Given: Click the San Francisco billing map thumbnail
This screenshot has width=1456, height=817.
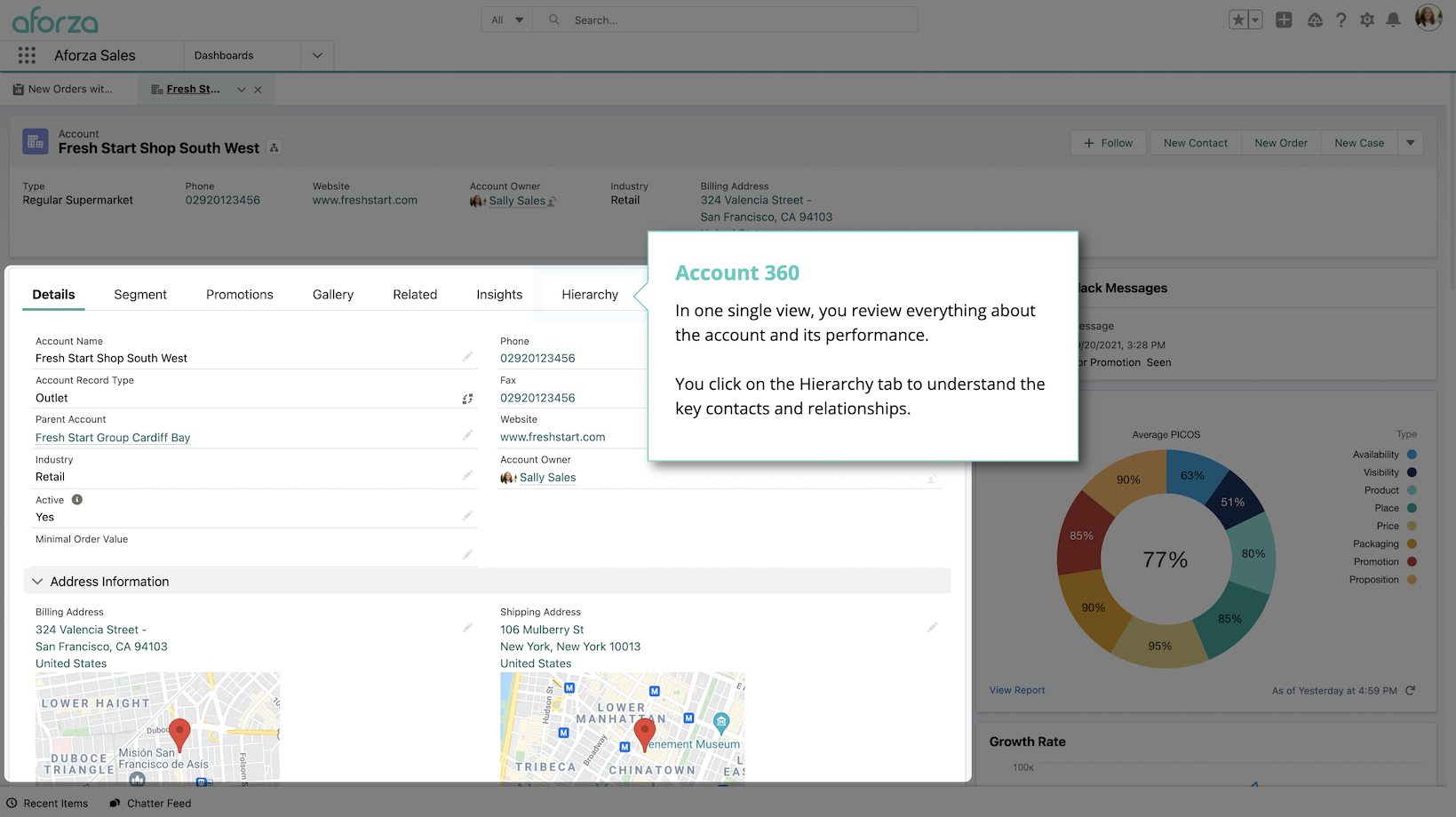Looking at the screenshot, I should pyautogui.click(x=157, y=727).
